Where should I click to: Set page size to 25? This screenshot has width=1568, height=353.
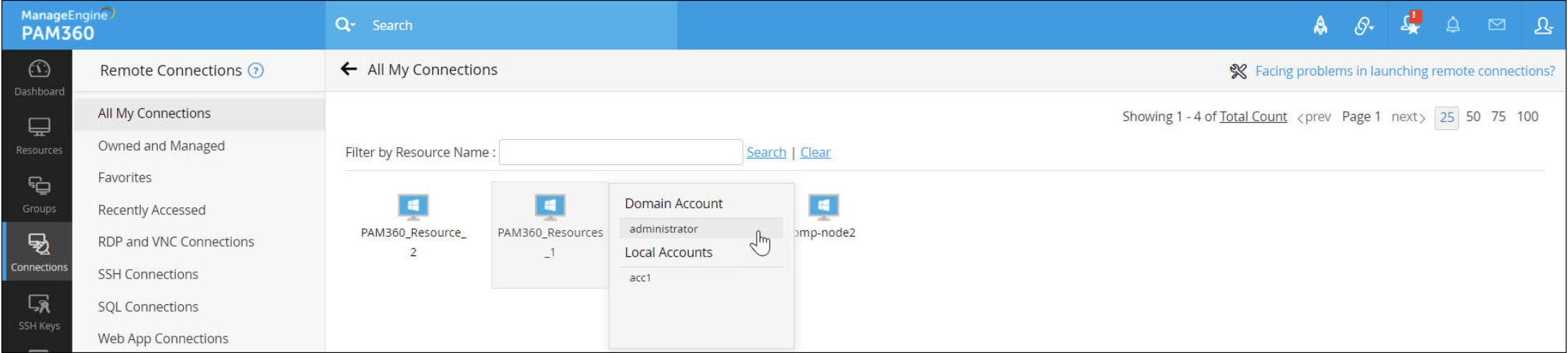click(x=1446, y=117)
